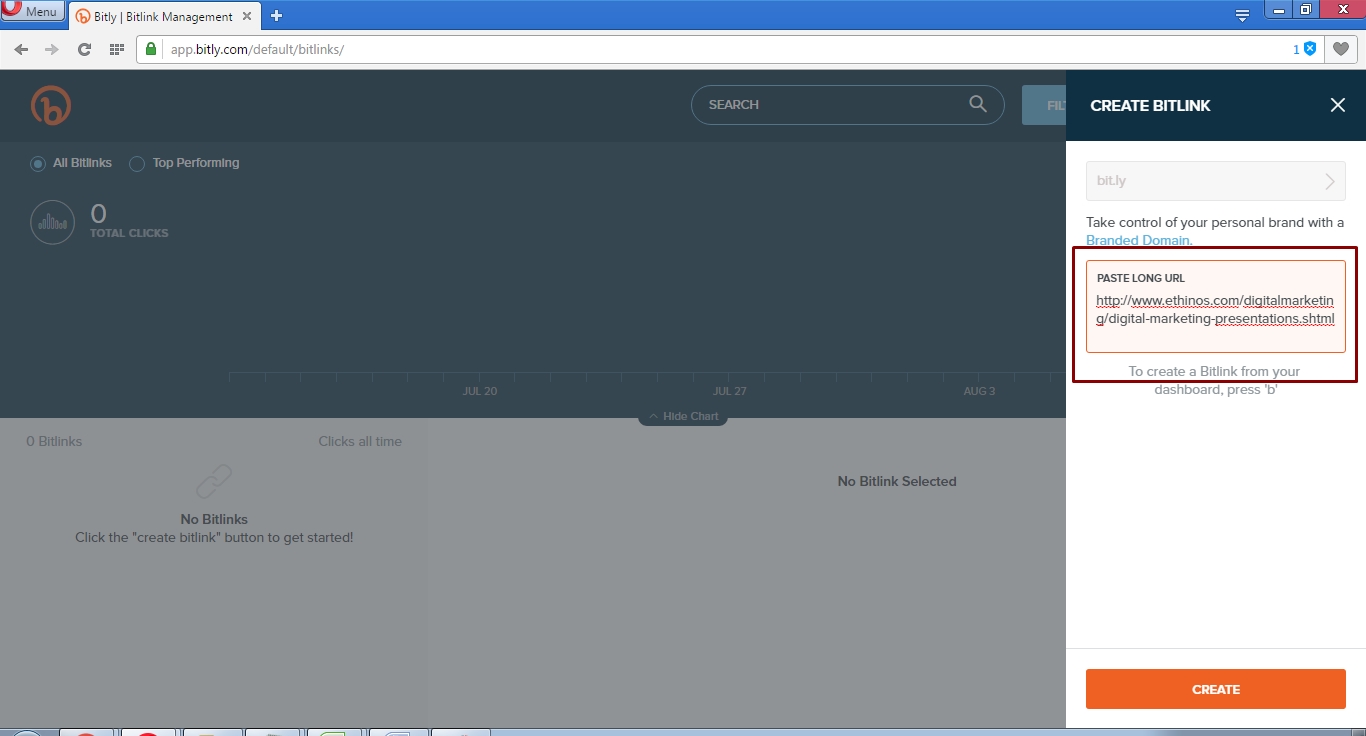Open the tab menu icon in title bar
1366x736 pixels.
click(1242, 15)
